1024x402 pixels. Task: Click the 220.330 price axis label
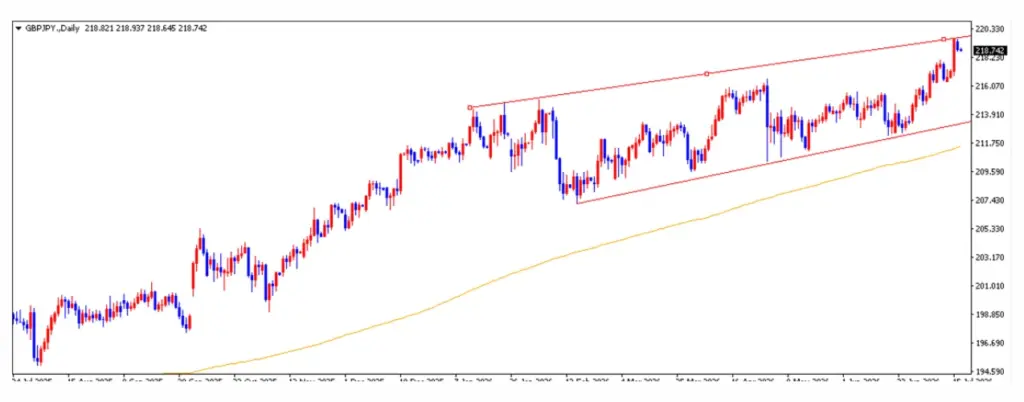989,29
